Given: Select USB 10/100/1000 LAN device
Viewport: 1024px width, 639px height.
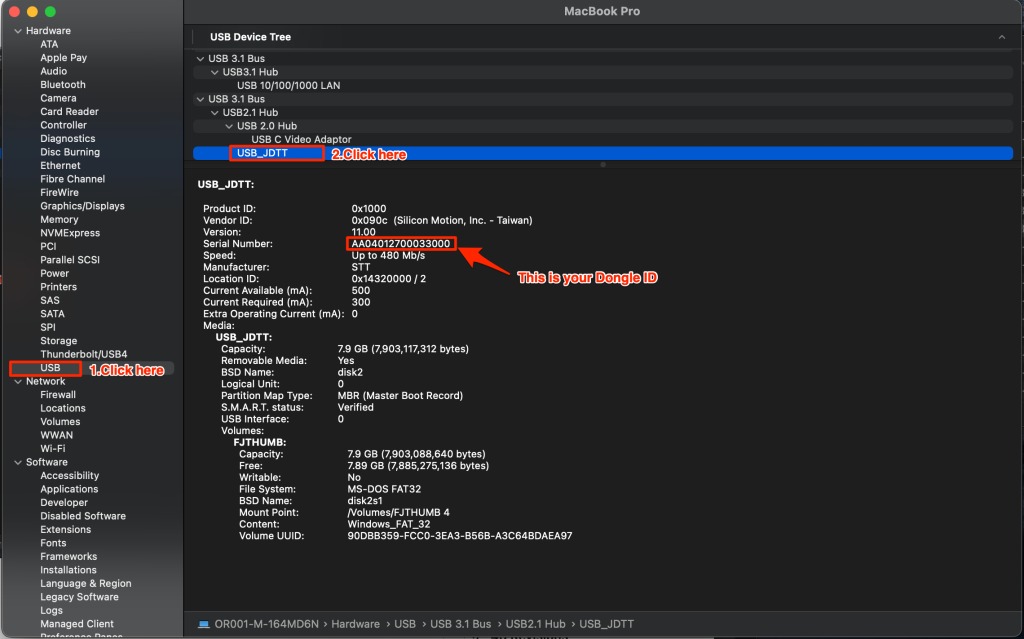Looking at the screenshot, I should 288,86.
